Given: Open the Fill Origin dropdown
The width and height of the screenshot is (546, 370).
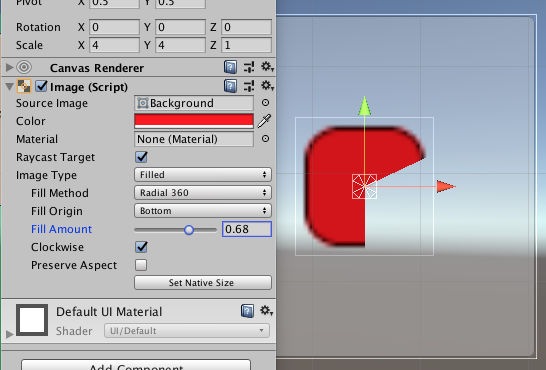Looking at the screenshot, I should coord(203,211).
